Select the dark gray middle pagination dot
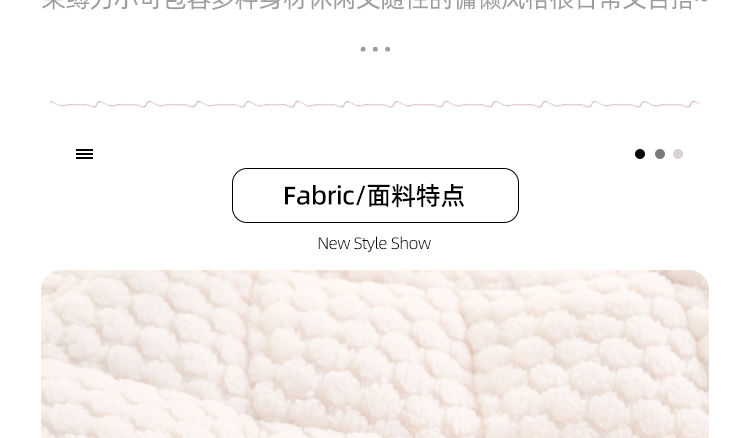The image size is (750, 438). (660, 154)
